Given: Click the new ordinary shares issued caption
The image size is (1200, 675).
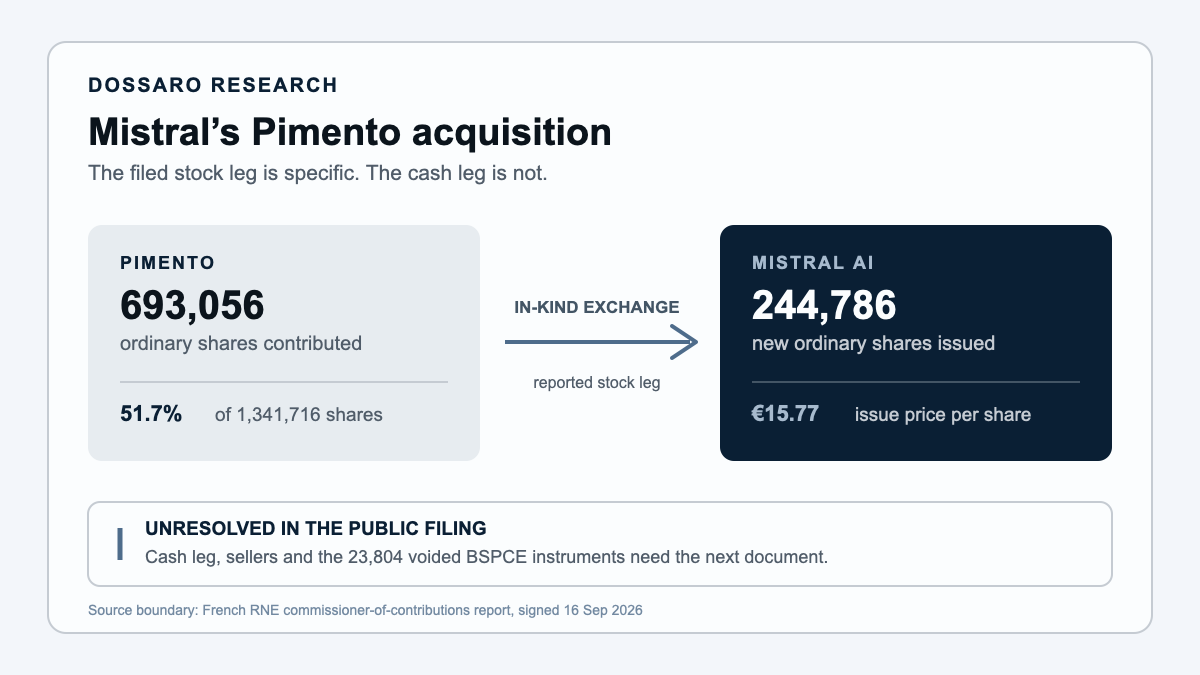Looking at the screenshot, I should click(x=873, y=343).
